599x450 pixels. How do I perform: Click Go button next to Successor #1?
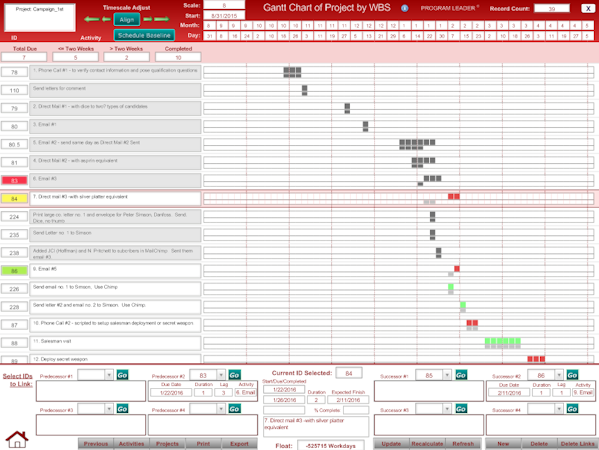[461, 375]
